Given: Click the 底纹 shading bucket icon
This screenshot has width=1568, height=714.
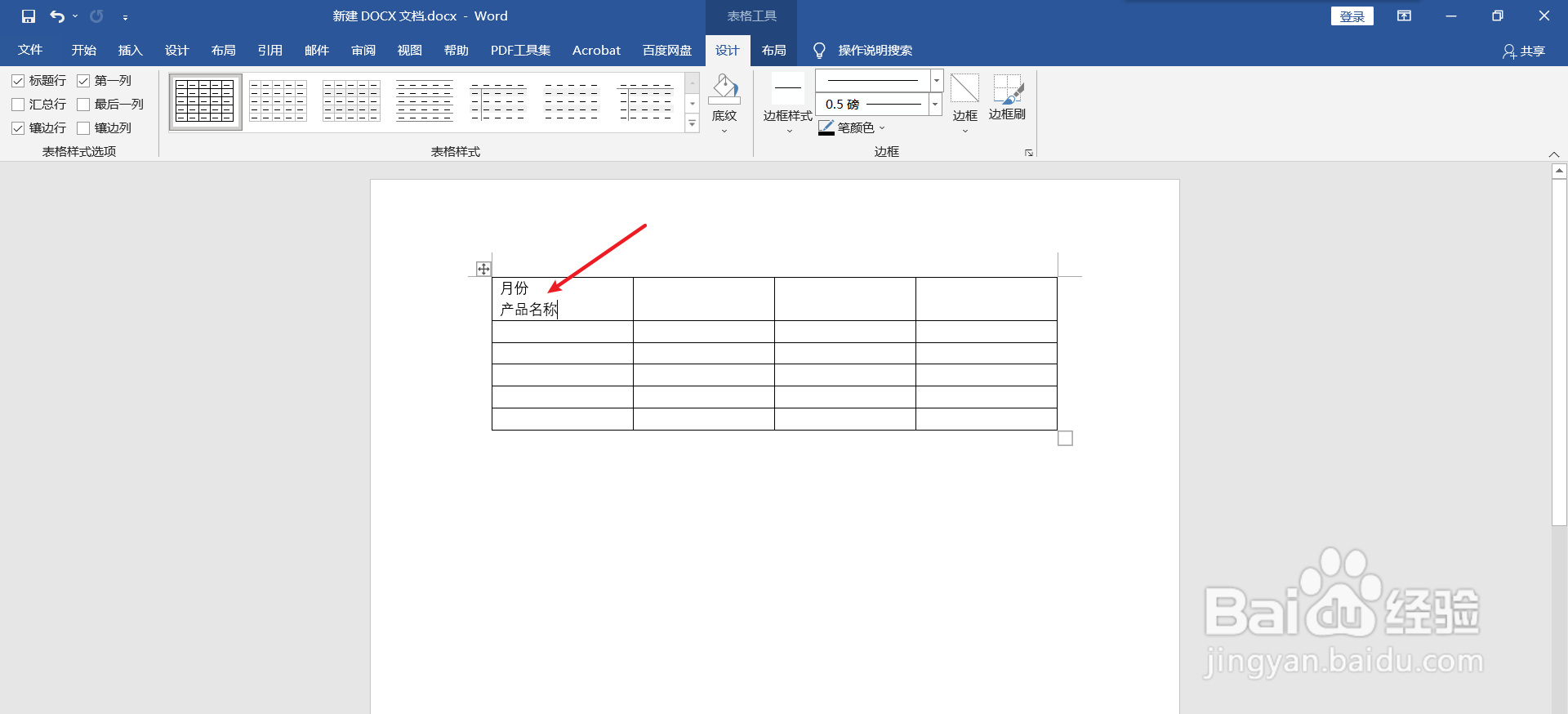Looking at the screenshot, I should click(724, 89).
